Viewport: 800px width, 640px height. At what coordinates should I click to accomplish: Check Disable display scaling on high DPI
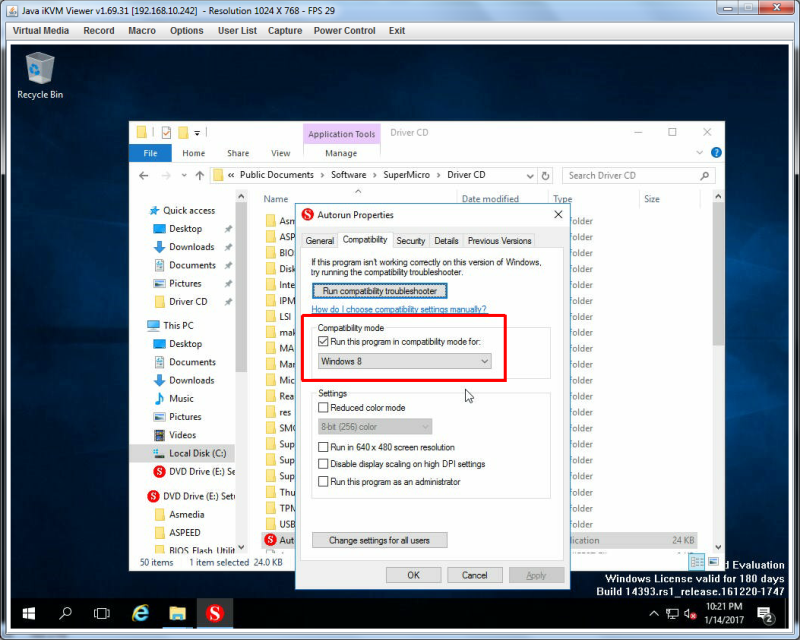click(323, 464)
